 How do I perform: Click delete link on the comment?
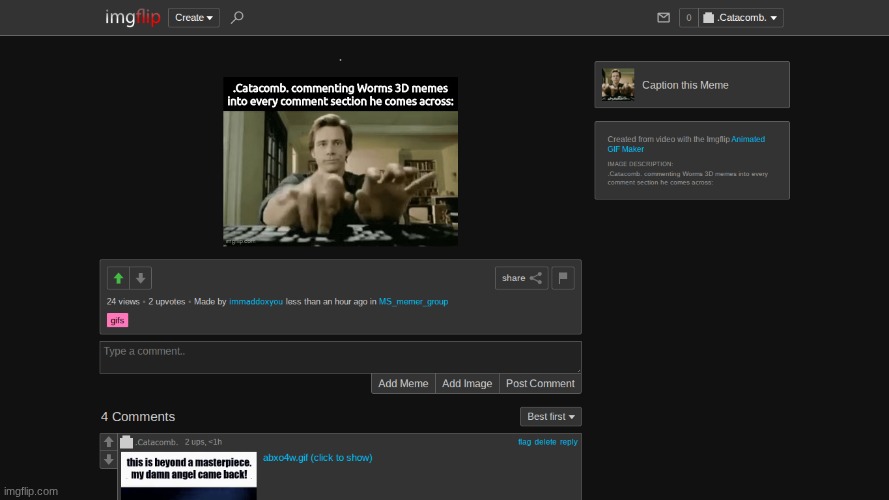(x=545, y=442)
